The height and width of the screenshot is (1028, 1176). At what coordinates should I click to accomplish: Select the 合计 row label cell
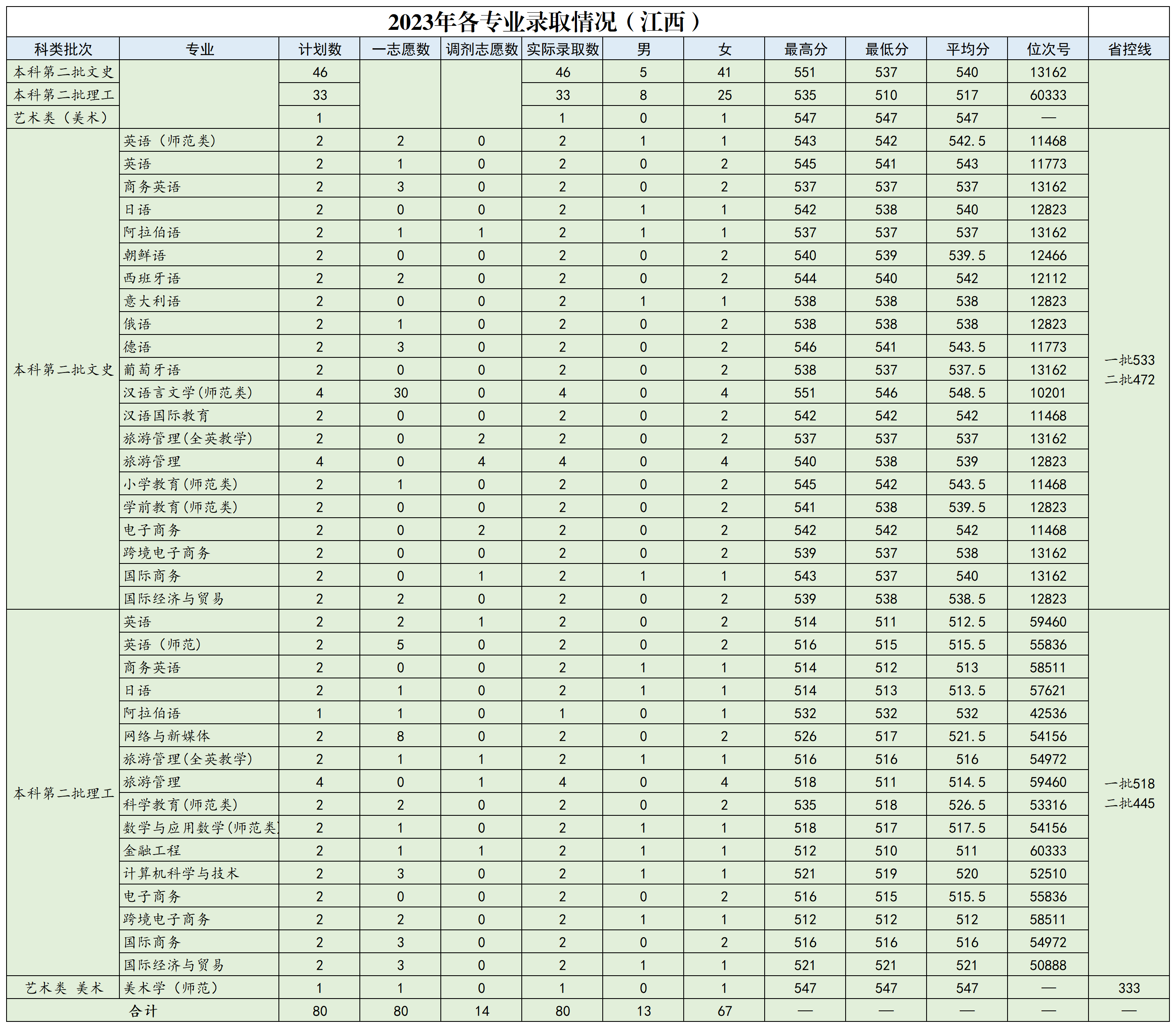pos(143,1011)
